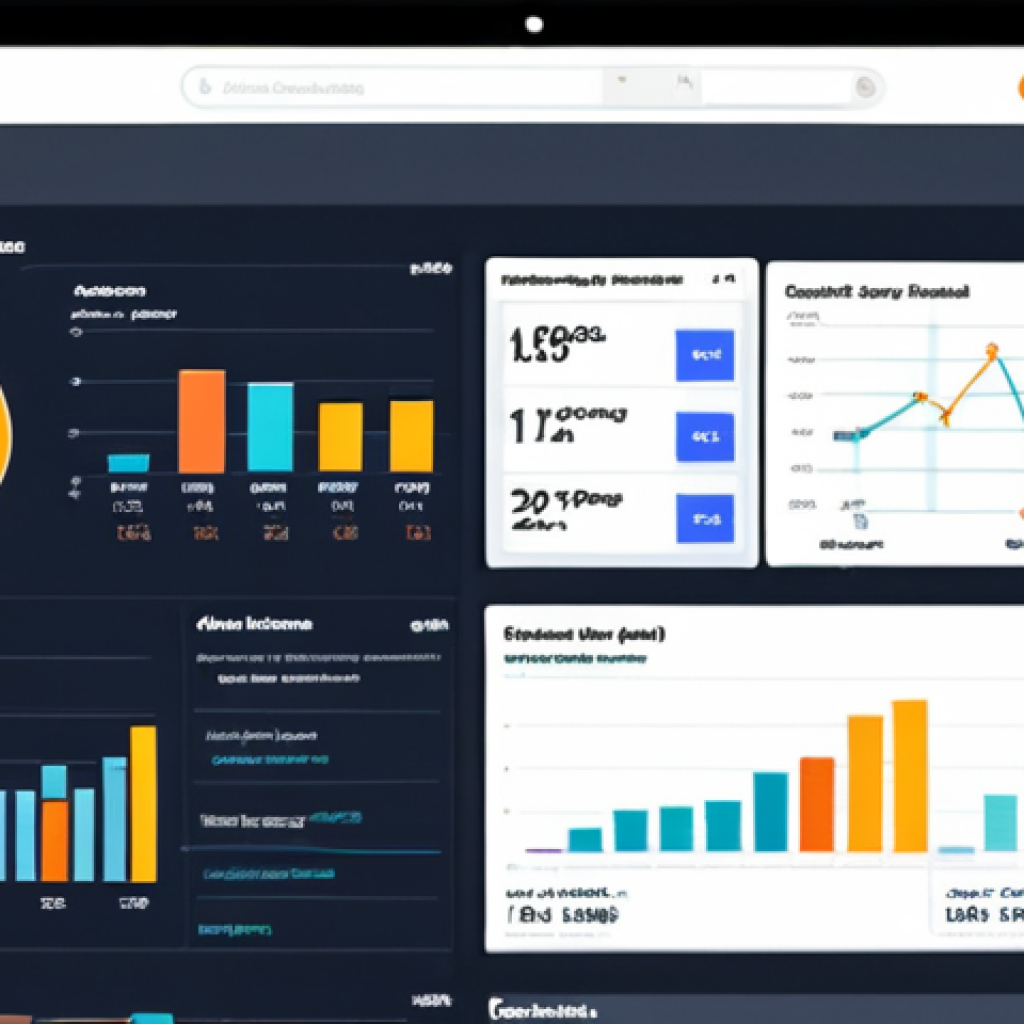
Task: Click the teal subtitle link under the white chart title
Action: (575, 659)
